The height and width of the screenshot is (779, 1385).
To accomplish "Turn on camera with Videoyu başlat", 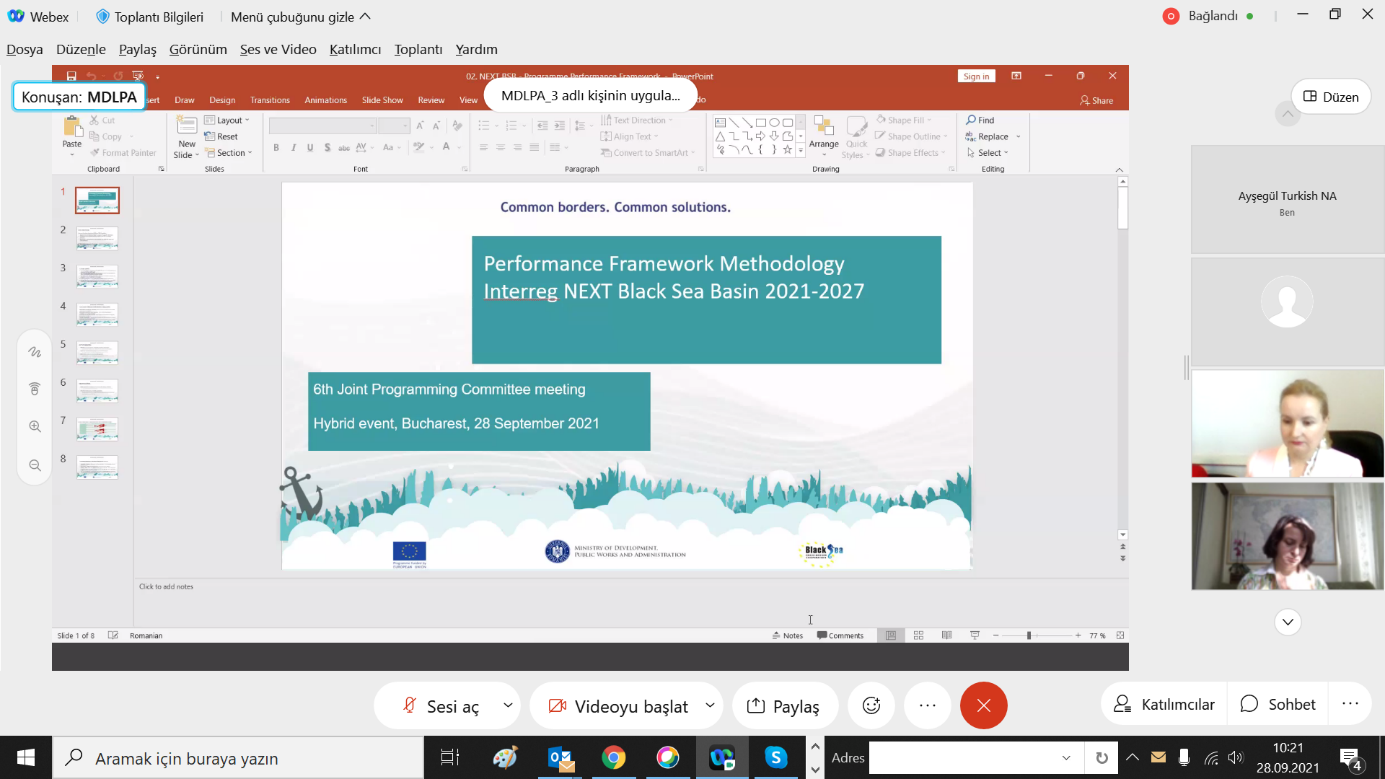I will [x=618, y=706].
